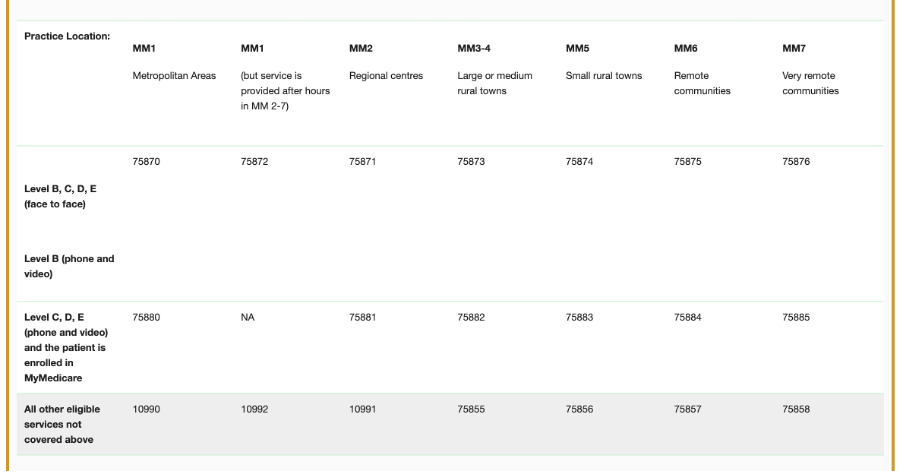The height and width of the screenshot is (472, 904).
Task: Click item 75876 for Very remote communities
Action: [x=796, y=162]
